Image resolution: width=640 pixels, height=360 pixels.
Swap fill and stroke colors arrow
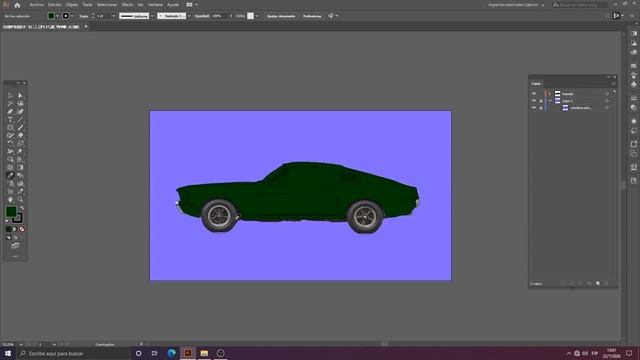(x=22, y=208)
